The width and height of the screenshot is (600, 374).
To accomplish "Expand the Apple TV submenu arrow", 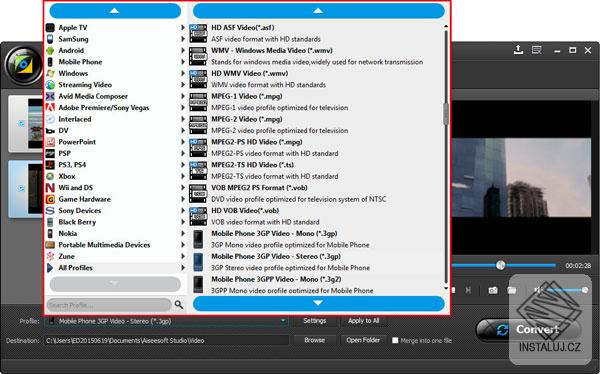I will [x=183, y=28].
